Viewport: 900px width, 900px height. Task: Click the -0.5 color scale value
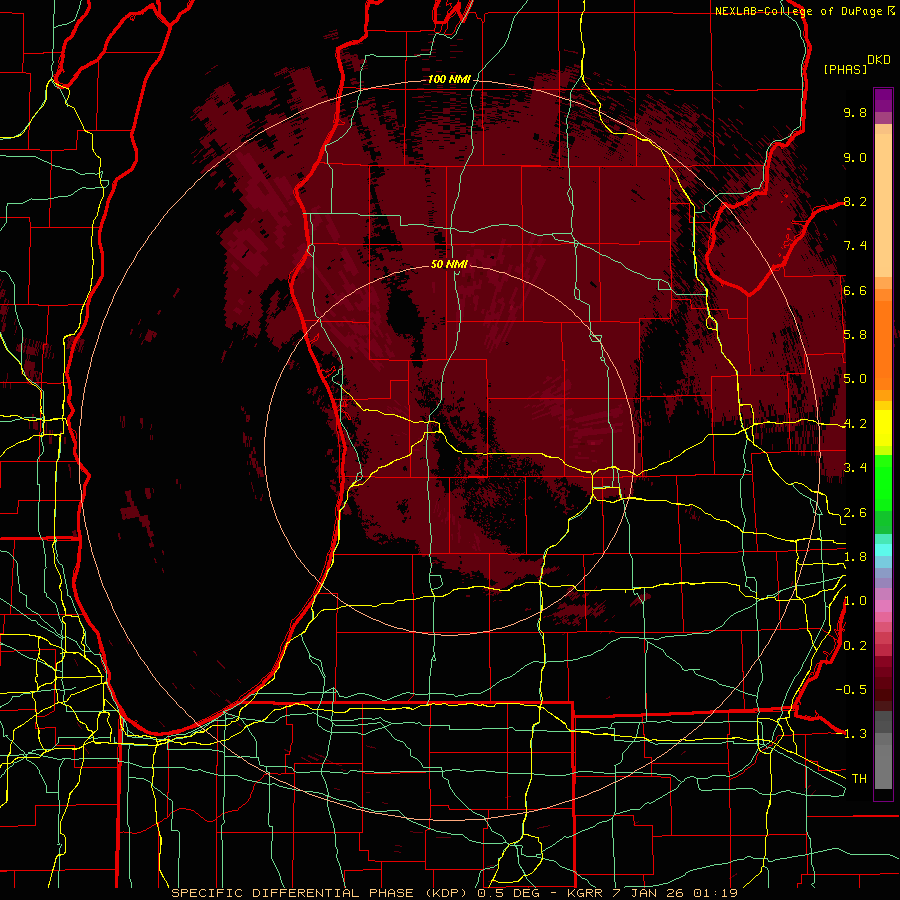point(851,689)
